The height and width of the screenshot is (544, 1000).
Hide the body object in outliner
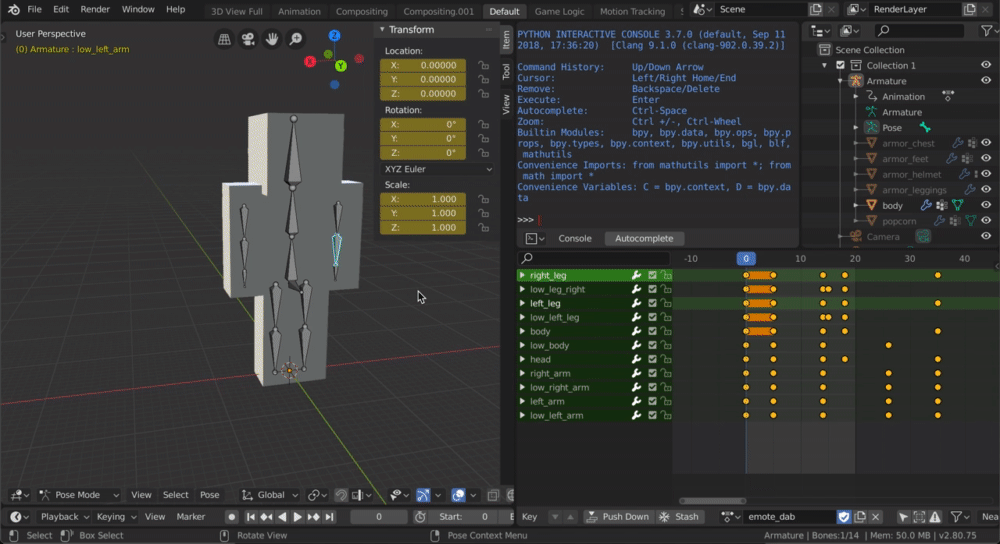[x=986, y=205]
